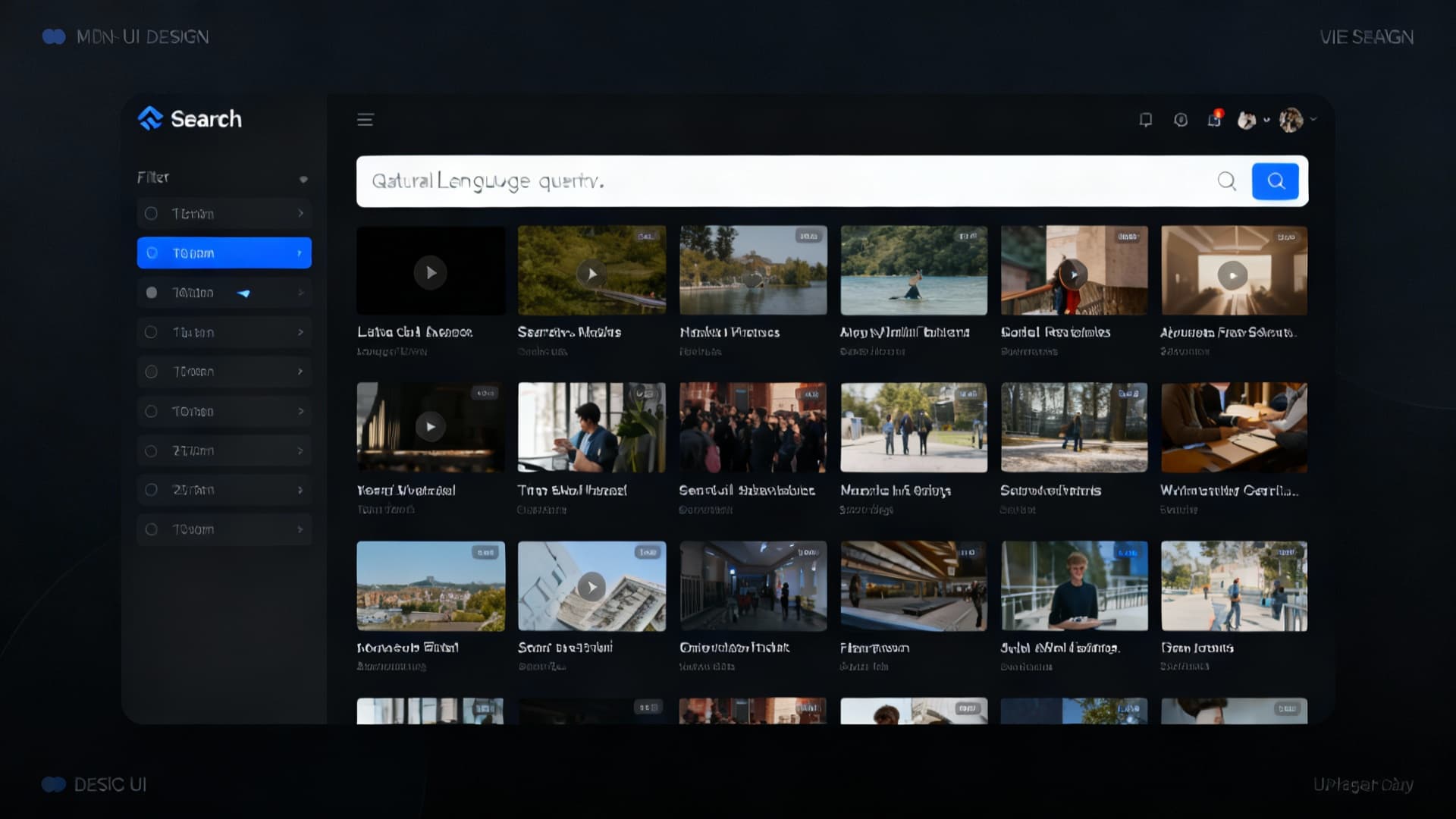Image resolution: width=1456 pixels, height=819 pixels.
Task: Click inside the natural language query field
Action: [x=758, y=181]
